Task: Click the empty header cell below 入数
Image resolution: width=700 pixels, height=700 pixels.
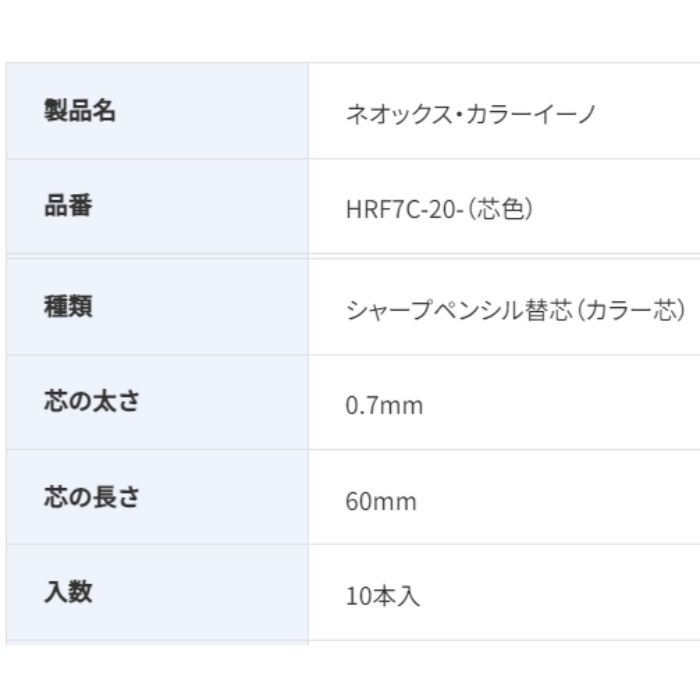Action: point(157,642)
